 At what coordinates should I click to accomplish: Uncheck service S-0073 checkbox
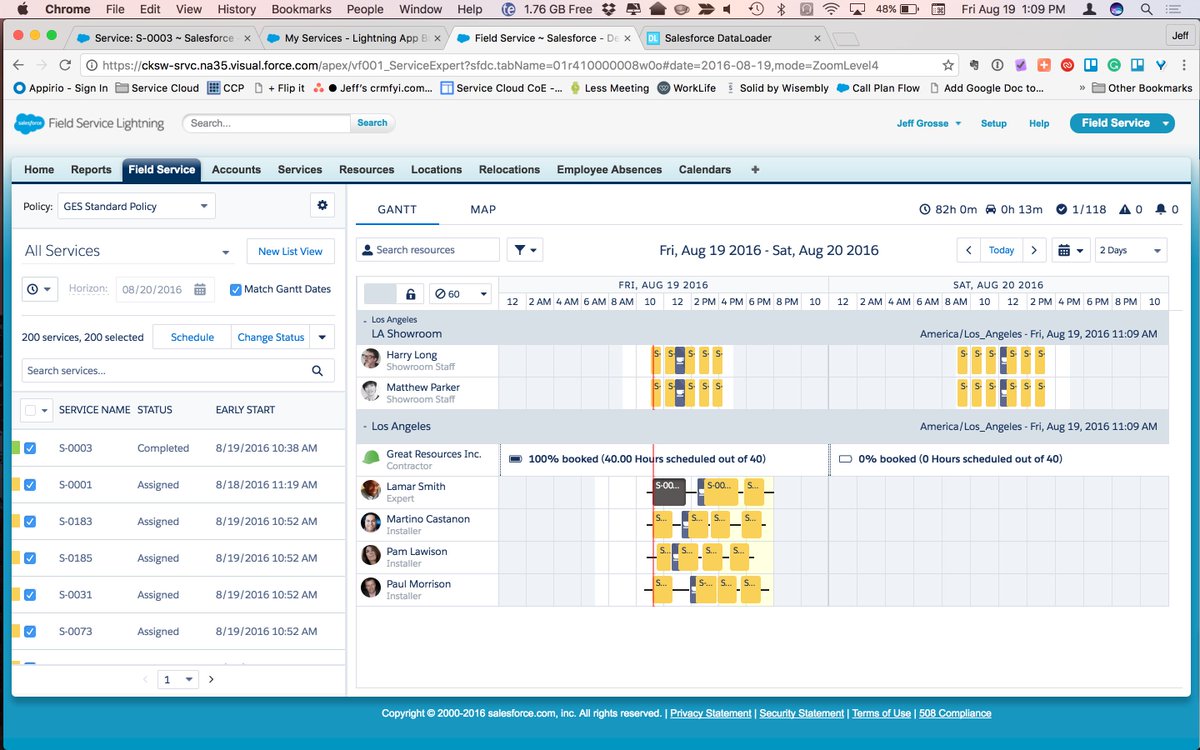click(30, 631)
